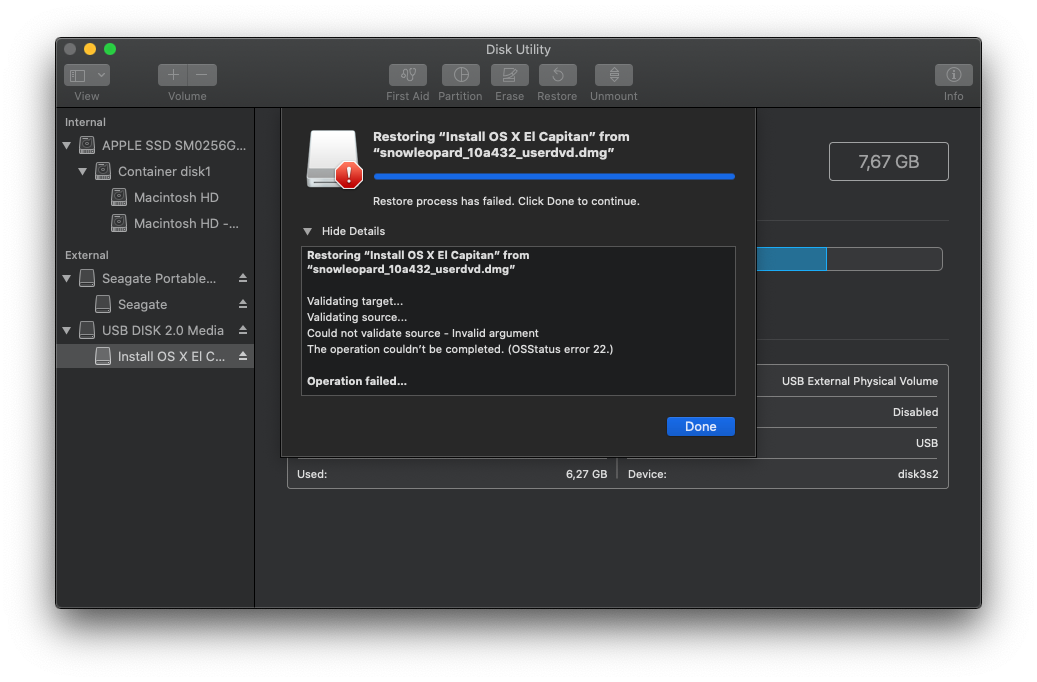
Task: Click the disk3s2 device value
Action: point(917,474)
